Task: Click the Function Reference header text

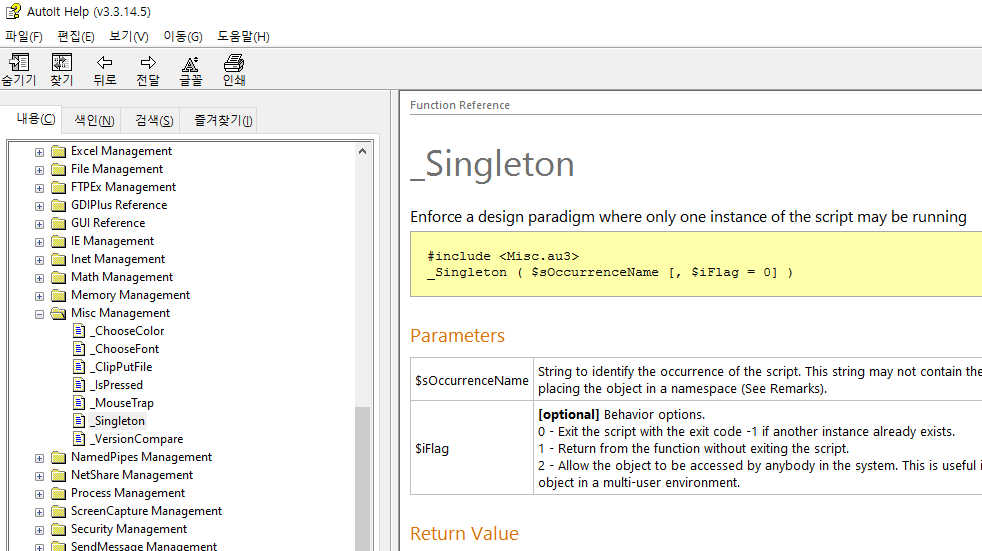Action: 460,105
